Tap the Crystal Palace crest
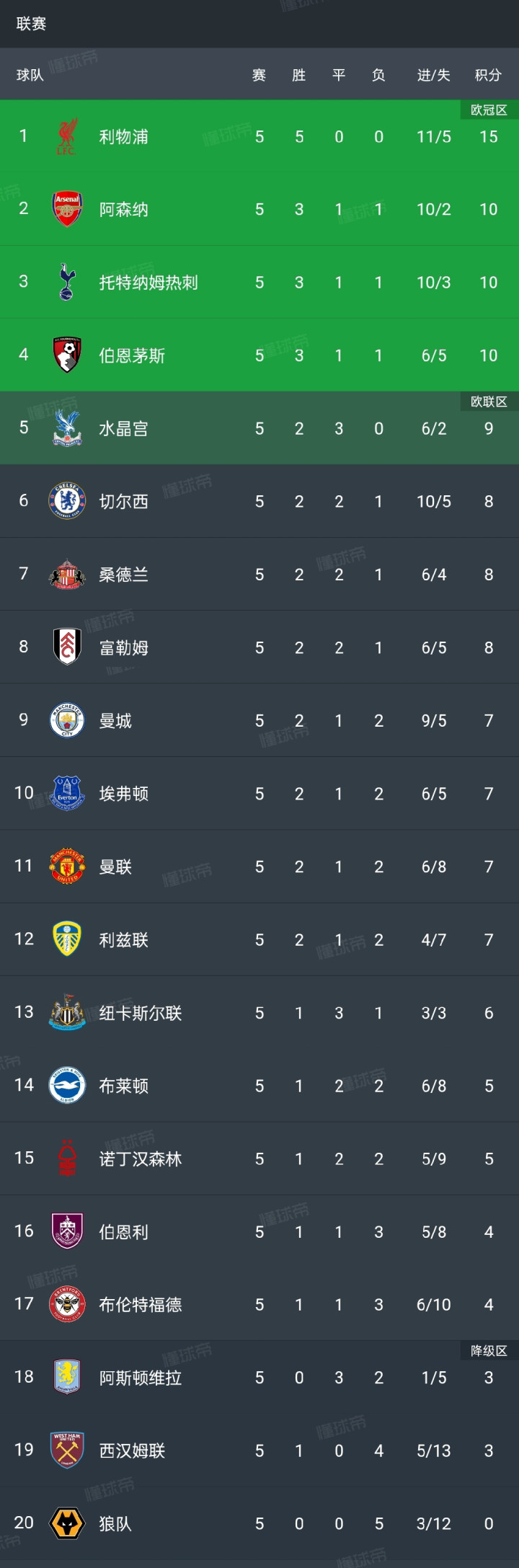 click(x=67, y=428)
